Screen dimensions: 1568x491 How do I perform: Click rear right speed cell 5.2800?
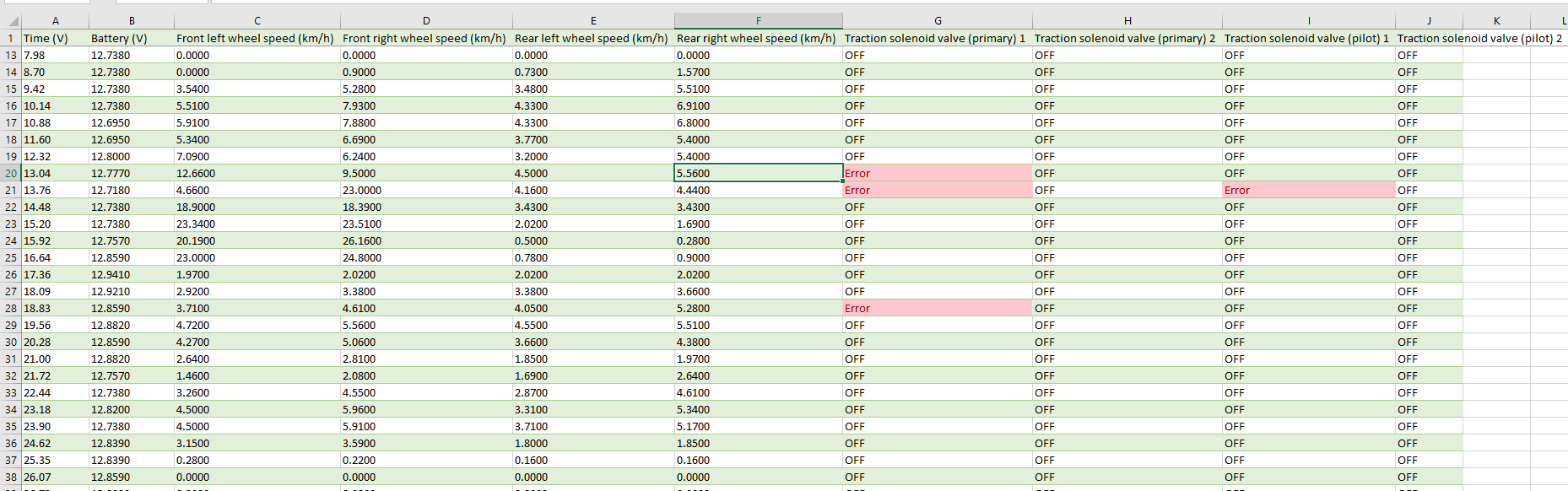point(759,308)
